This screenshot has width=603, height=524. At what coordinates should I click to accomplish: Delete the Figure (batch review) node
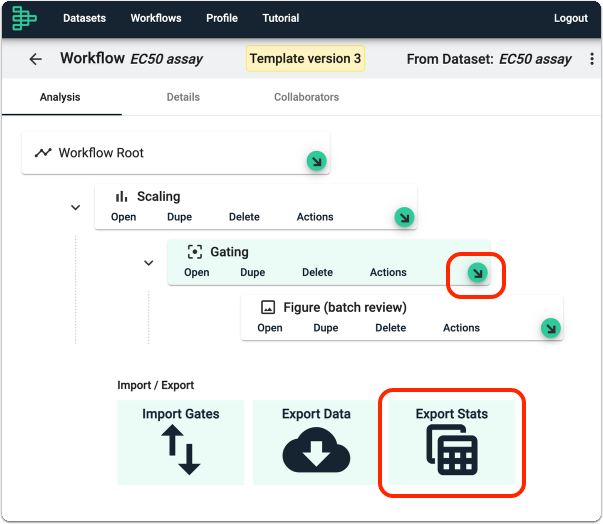tap(391, 328)
